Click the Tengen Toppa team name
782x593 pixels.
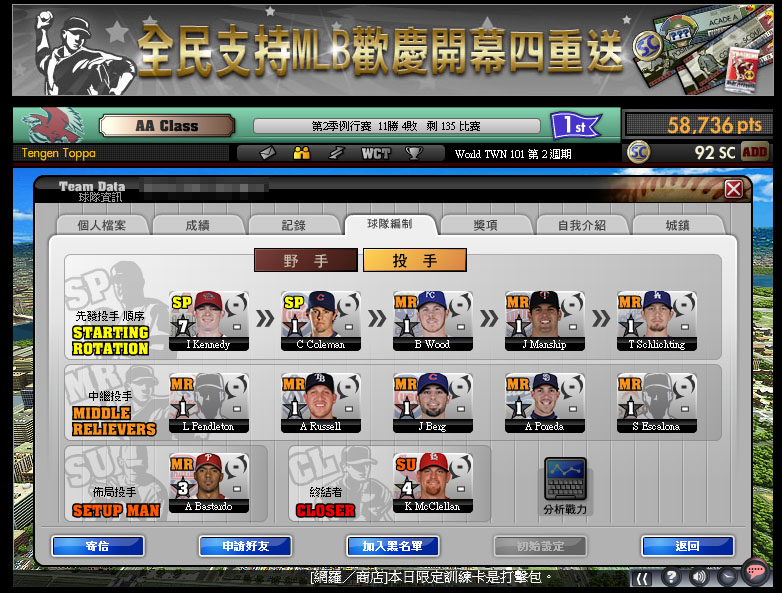(x=58, y=153)
